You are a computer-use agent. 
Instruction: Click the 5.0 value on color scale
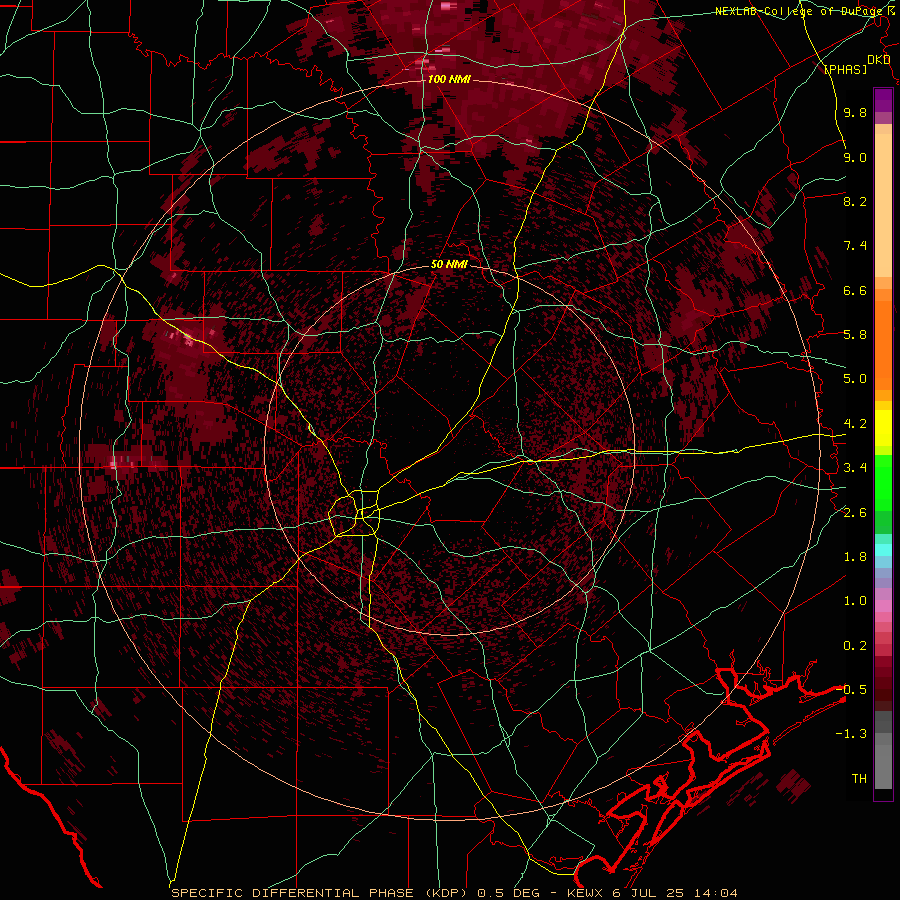point(855,379)
